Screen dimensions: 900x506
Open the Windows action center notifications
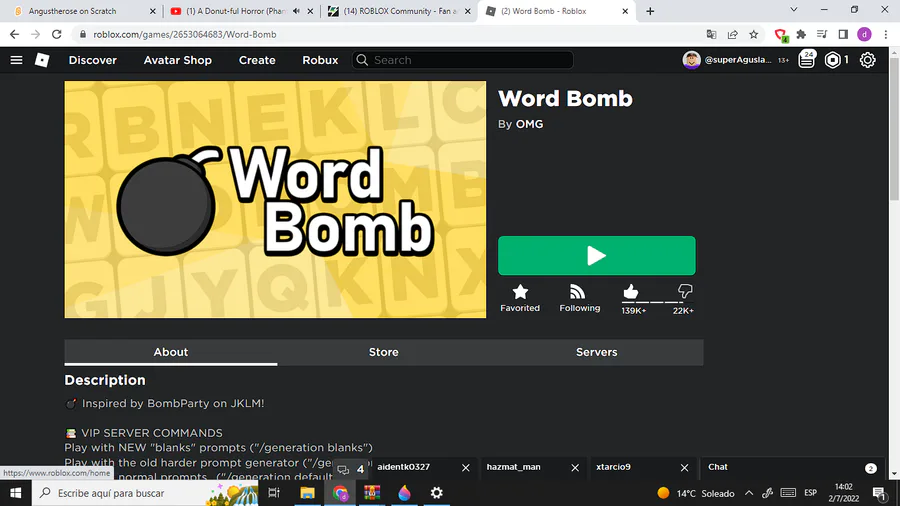(879, 493)
